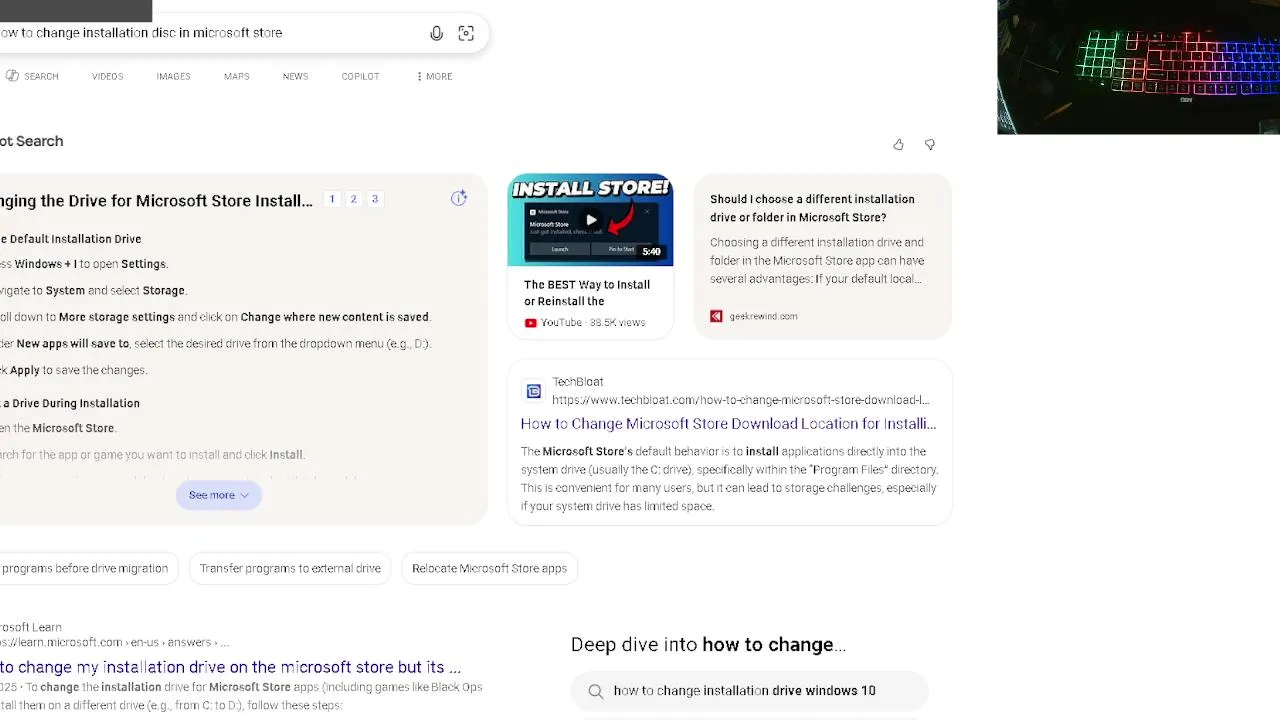Select 'Transfer programs to external drive' suggestion

pyautogui.click(x=290, y=568)
